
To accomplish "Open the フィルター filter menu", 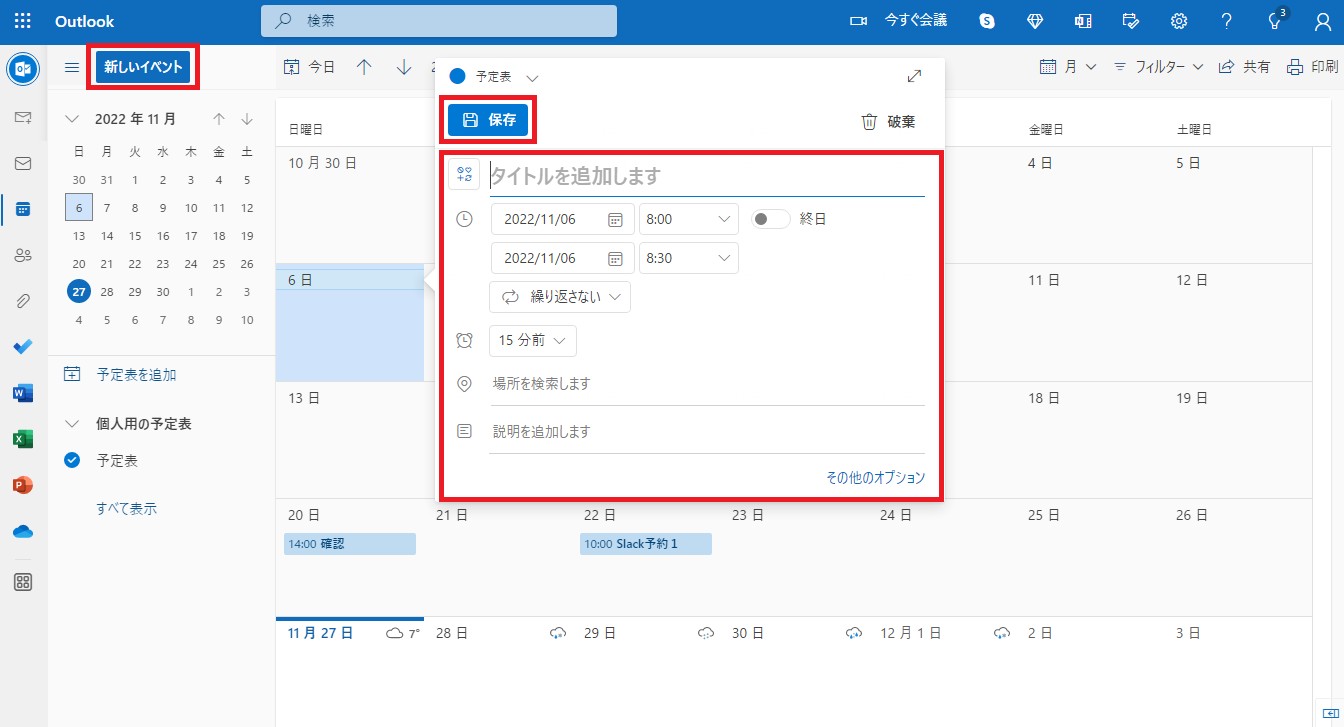I will (1158, 67).
